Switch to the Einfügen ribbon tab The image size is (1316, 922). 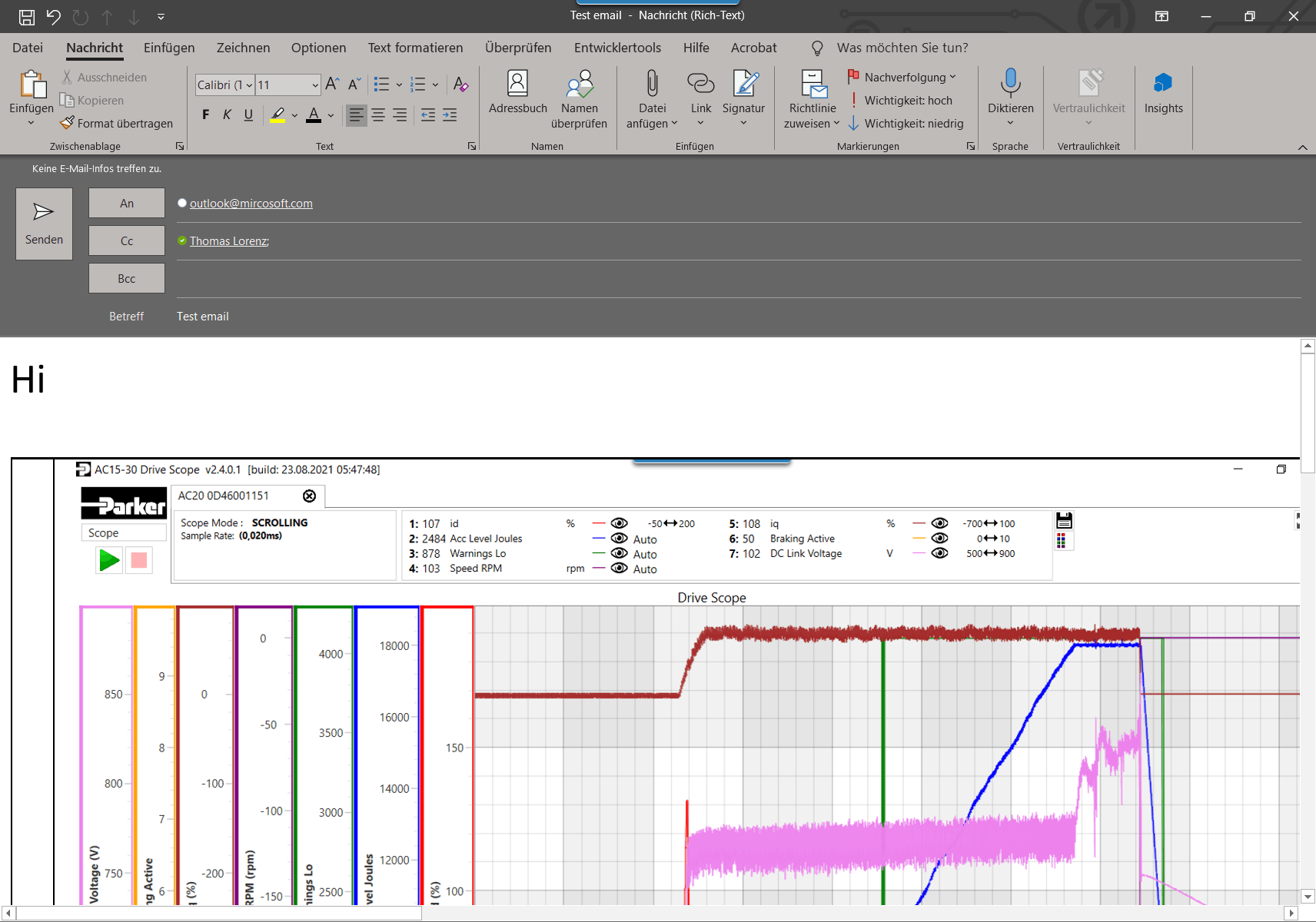[x=169, y=48]
